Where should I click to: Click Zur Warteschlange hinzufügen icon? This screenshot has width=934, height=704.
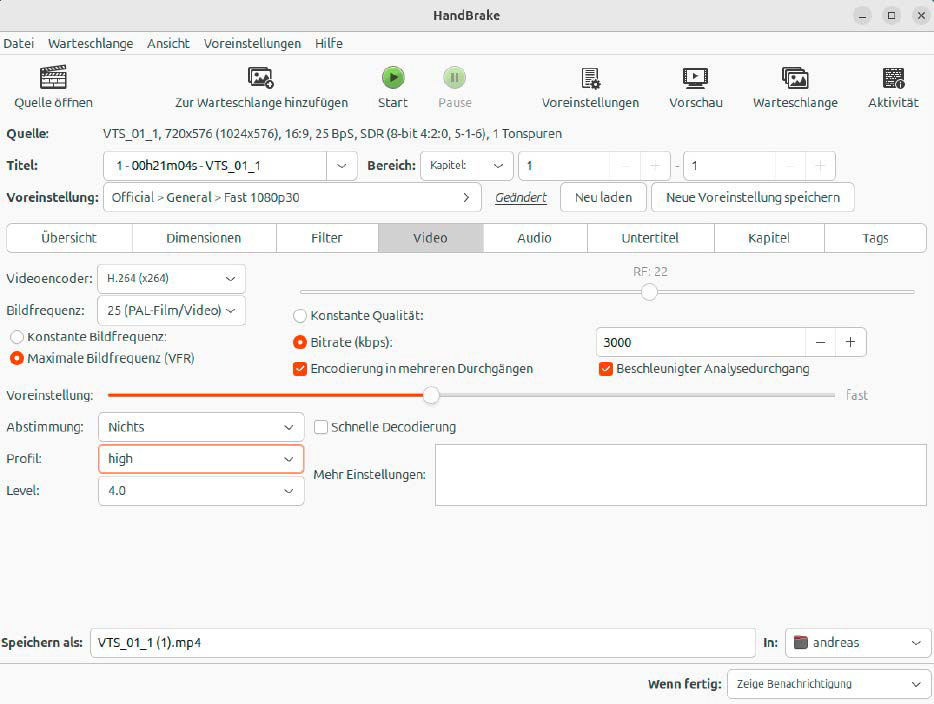[x=259, y=85]
